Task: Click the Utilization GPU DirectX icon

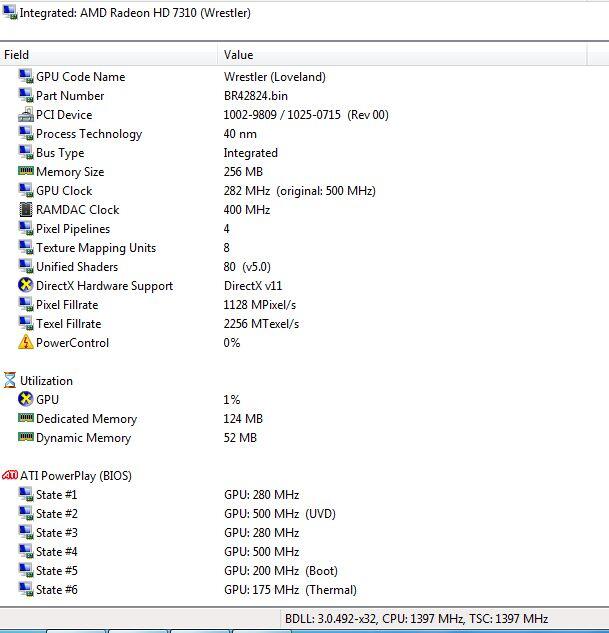Action: click(x=26, y=399)
